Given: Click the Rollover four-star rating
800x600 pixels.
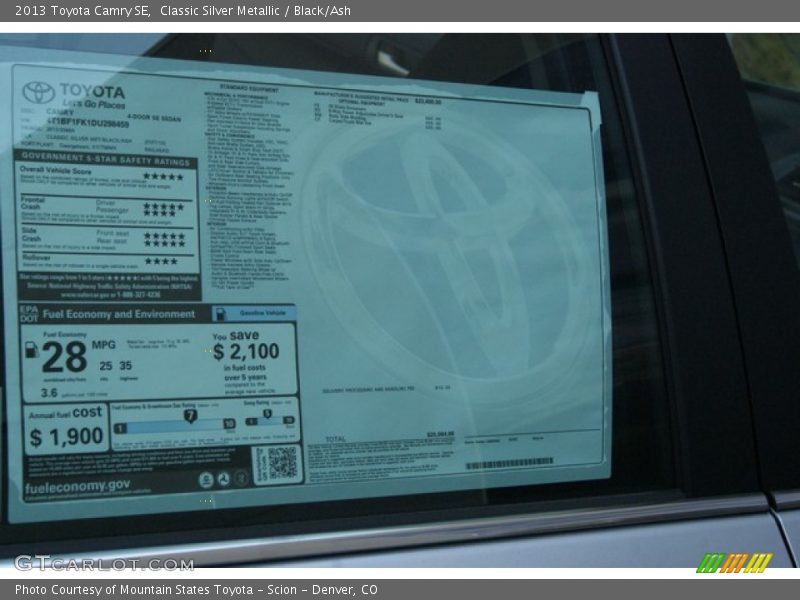Looking at the screenshot, I should pos(161,261).
